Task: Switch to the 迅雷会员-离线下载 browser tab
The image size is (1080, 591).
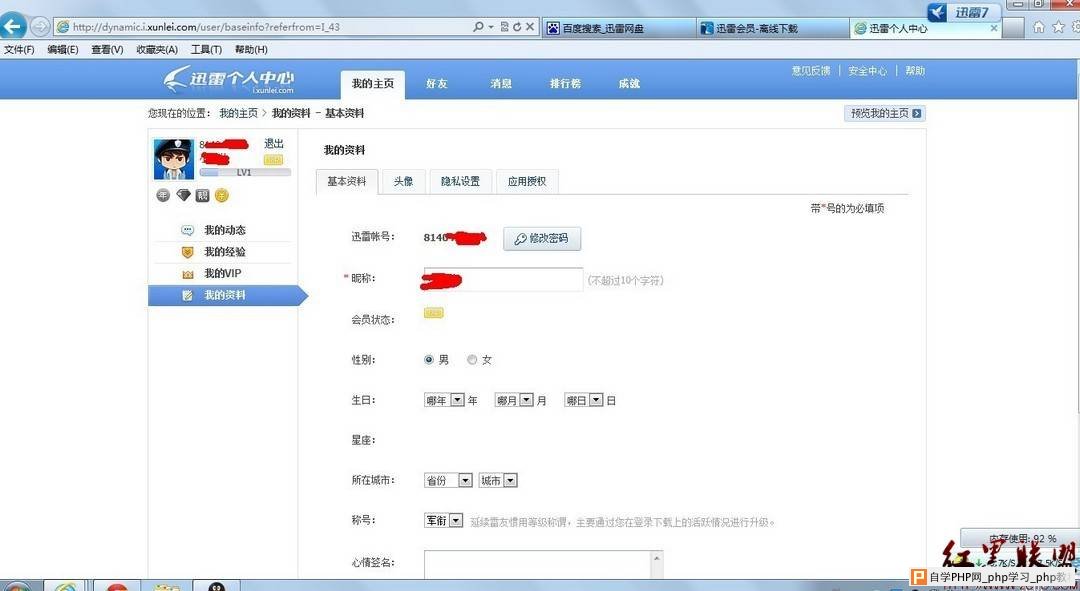Action: coord(772,28)
